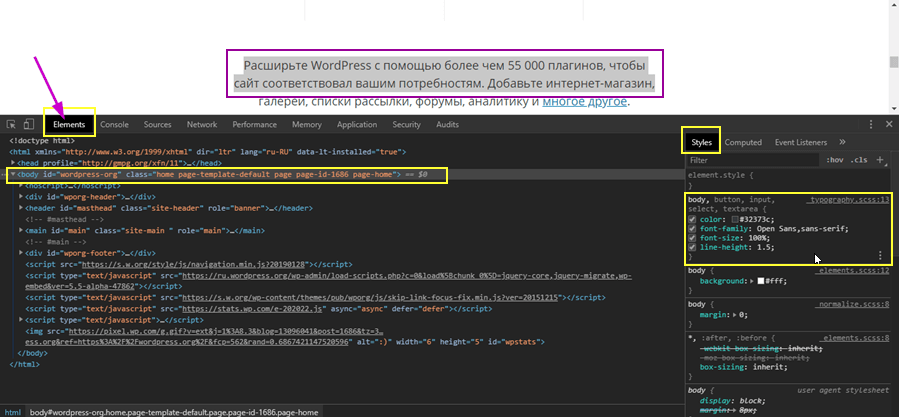Image resolution: width=899 pixels, height=417 pixels.
Task: Close the DevTools panel
Action: [889, 124]
